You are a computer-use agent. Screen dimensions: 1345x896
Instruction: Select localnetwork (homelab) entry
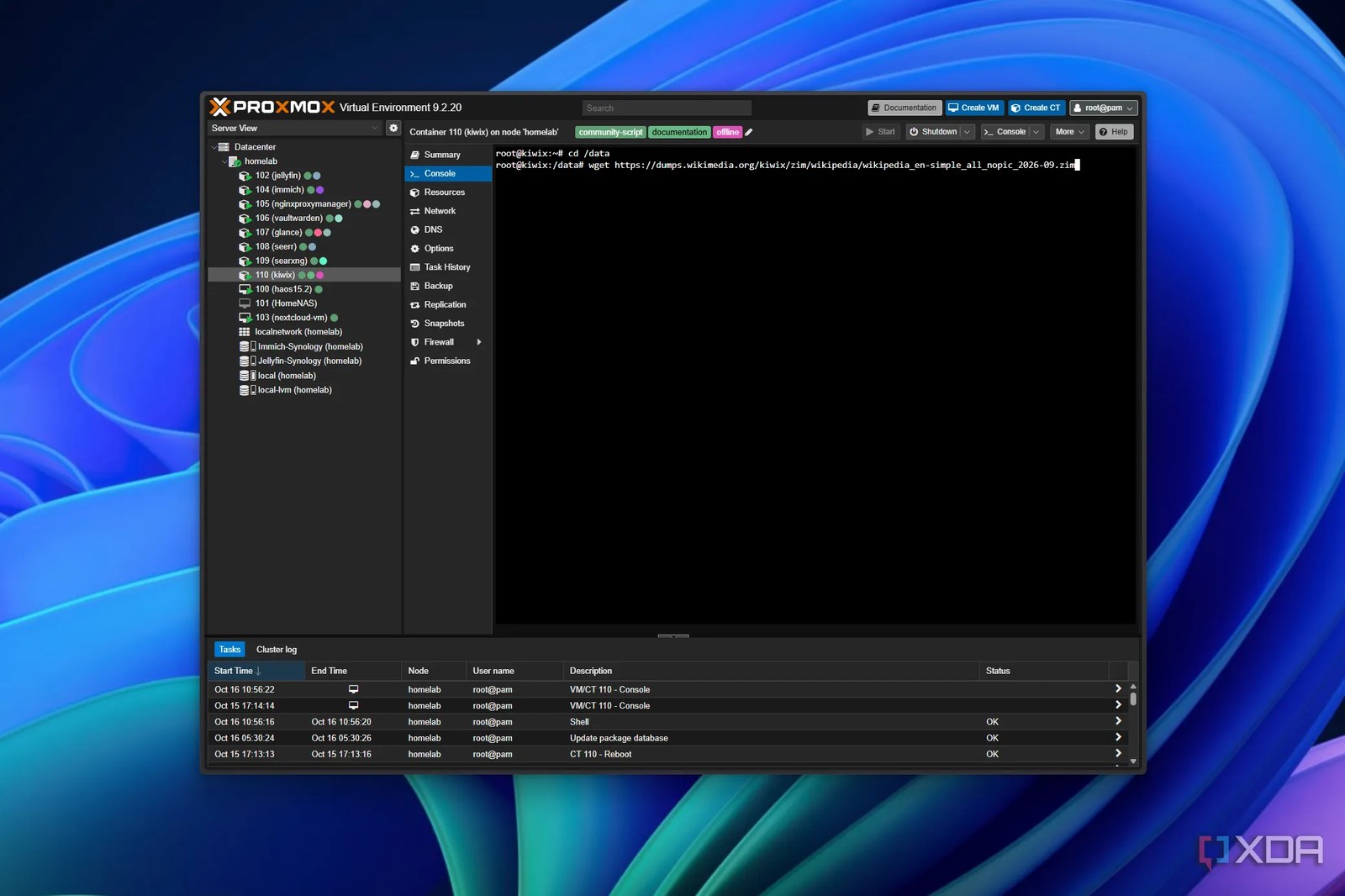pyautogui.click(x=298, y=332)
